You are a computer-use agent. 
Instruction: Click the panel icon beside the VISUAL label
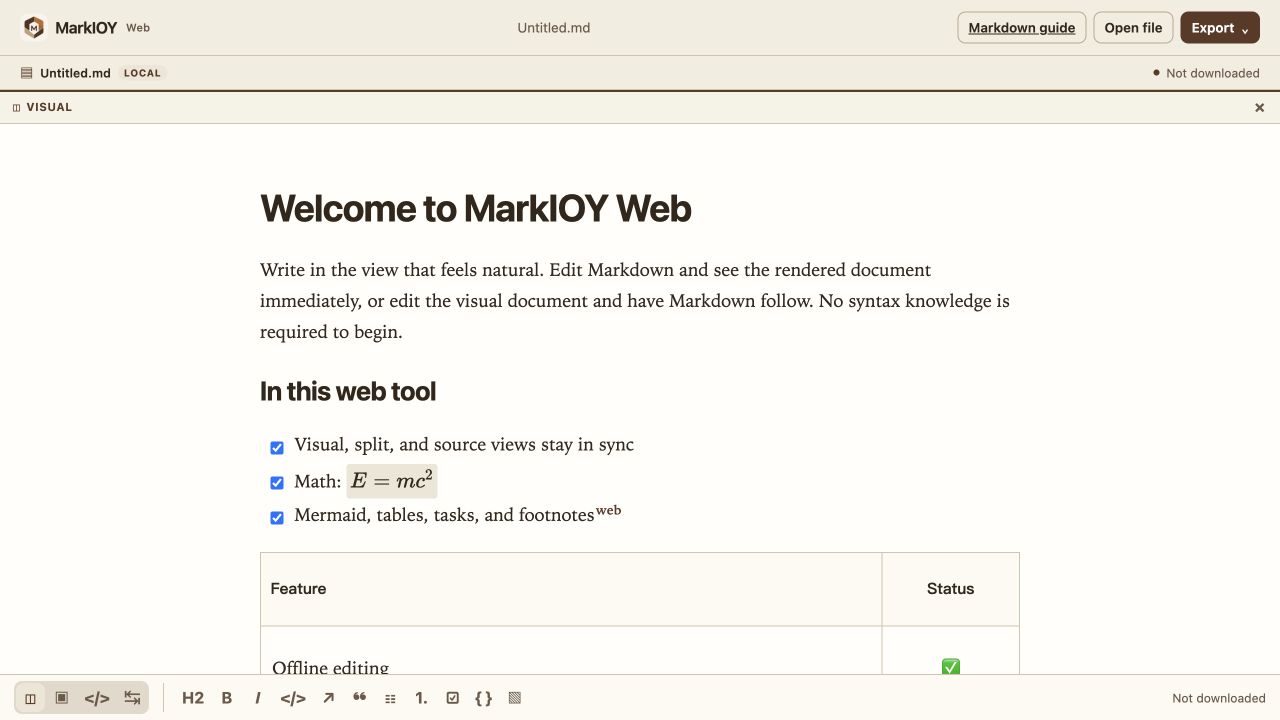[16, 107]
